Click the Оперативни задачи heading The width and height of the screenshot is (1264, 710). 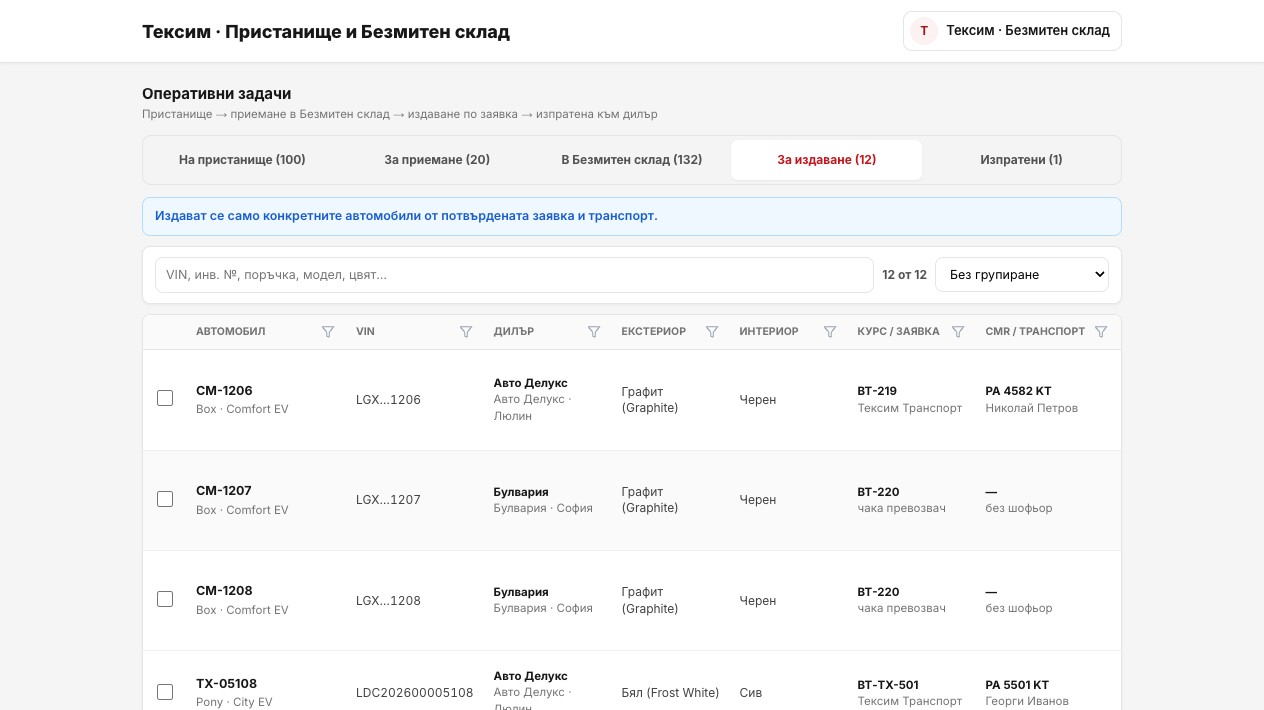point(217,94)
